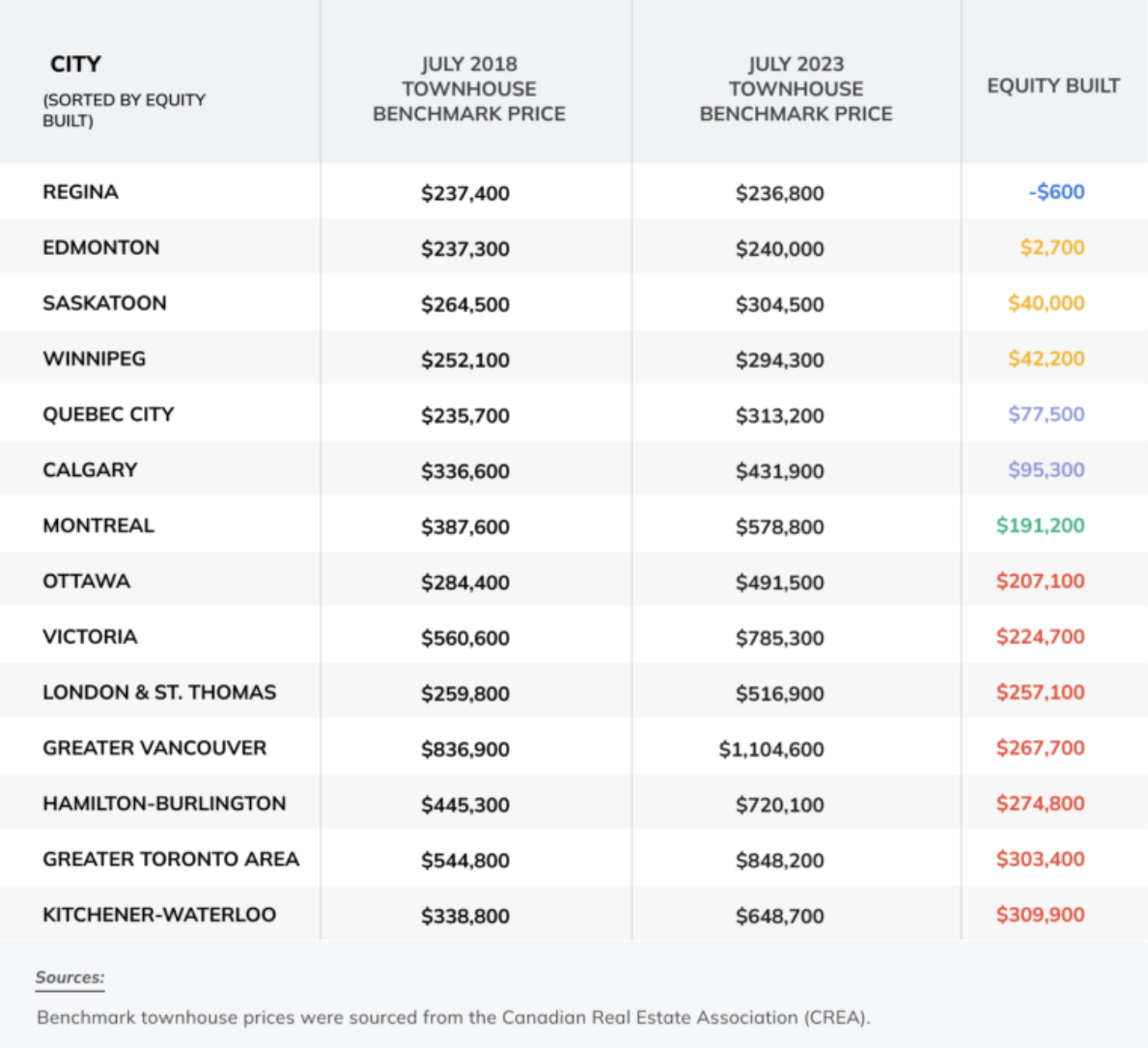Click Montreal's green $191,200 equity value
This screenshot has height=1048, width=1148.
click(x=1041, y=525)
